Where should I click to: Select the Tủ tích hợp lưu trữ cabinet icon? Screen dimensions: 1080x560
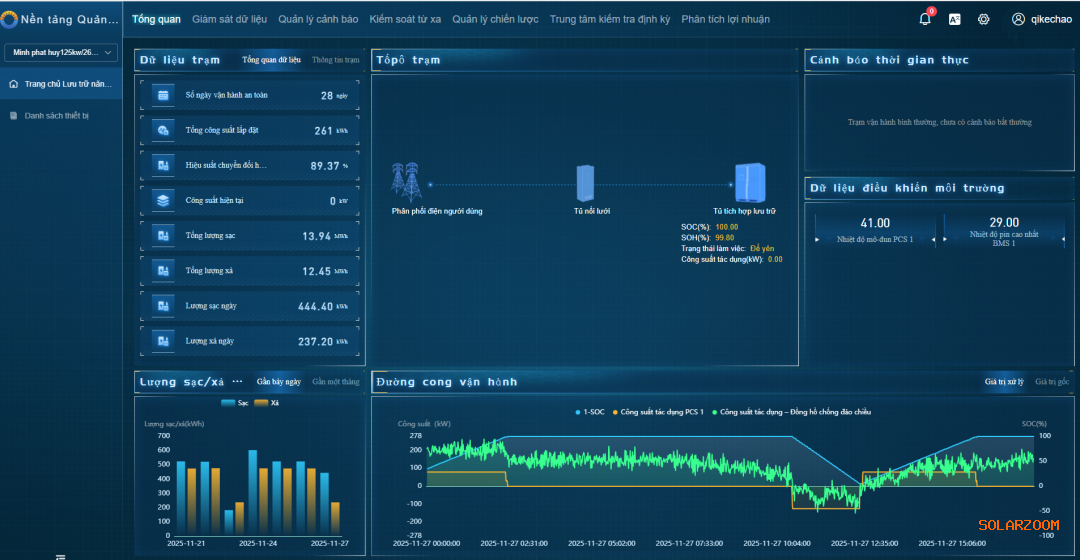(749, 183)
